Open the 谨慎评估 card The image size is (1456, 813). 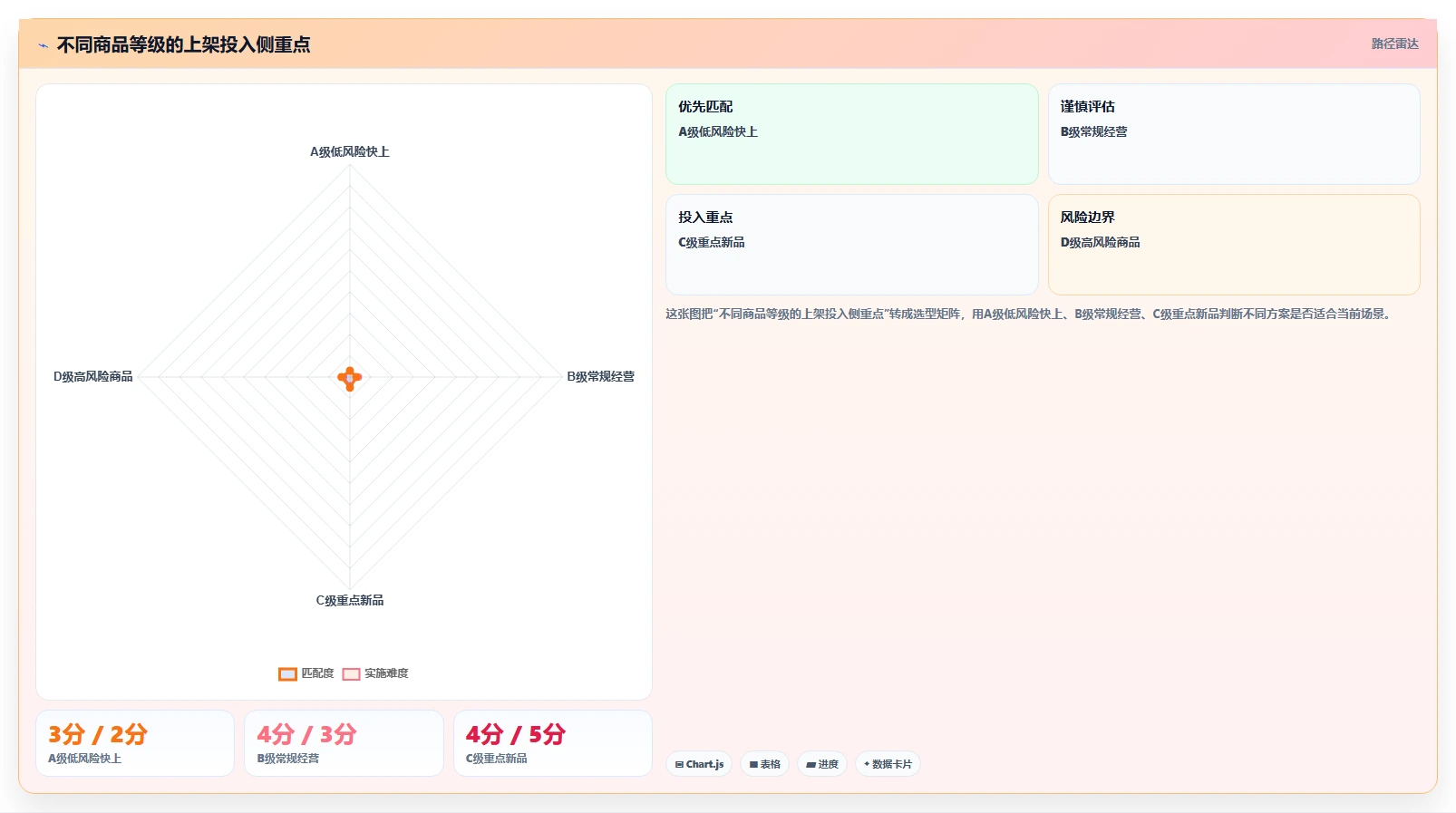1234,134
